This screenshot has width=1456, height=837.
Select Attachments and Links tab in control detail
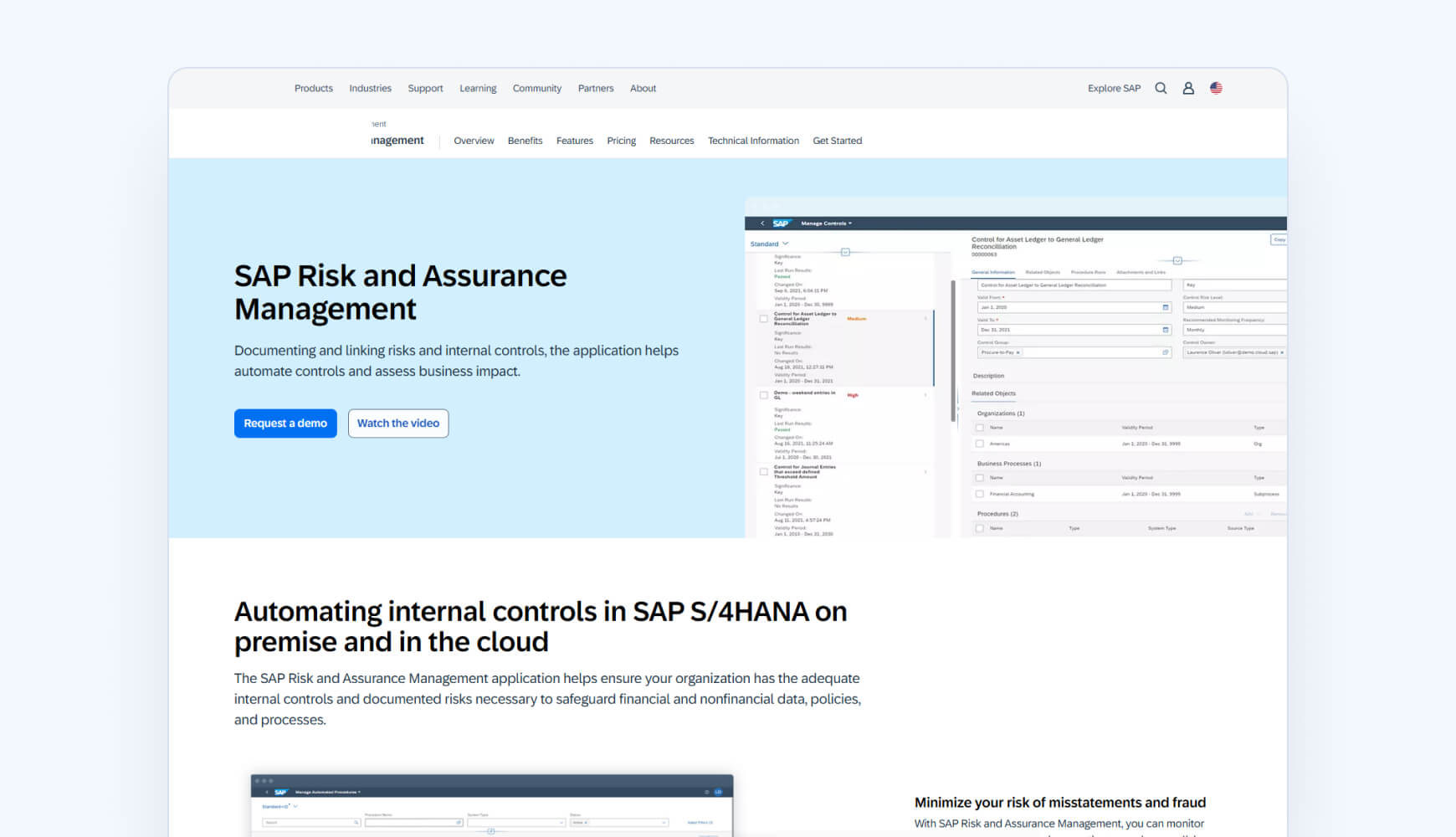(x=1141, y=272)
